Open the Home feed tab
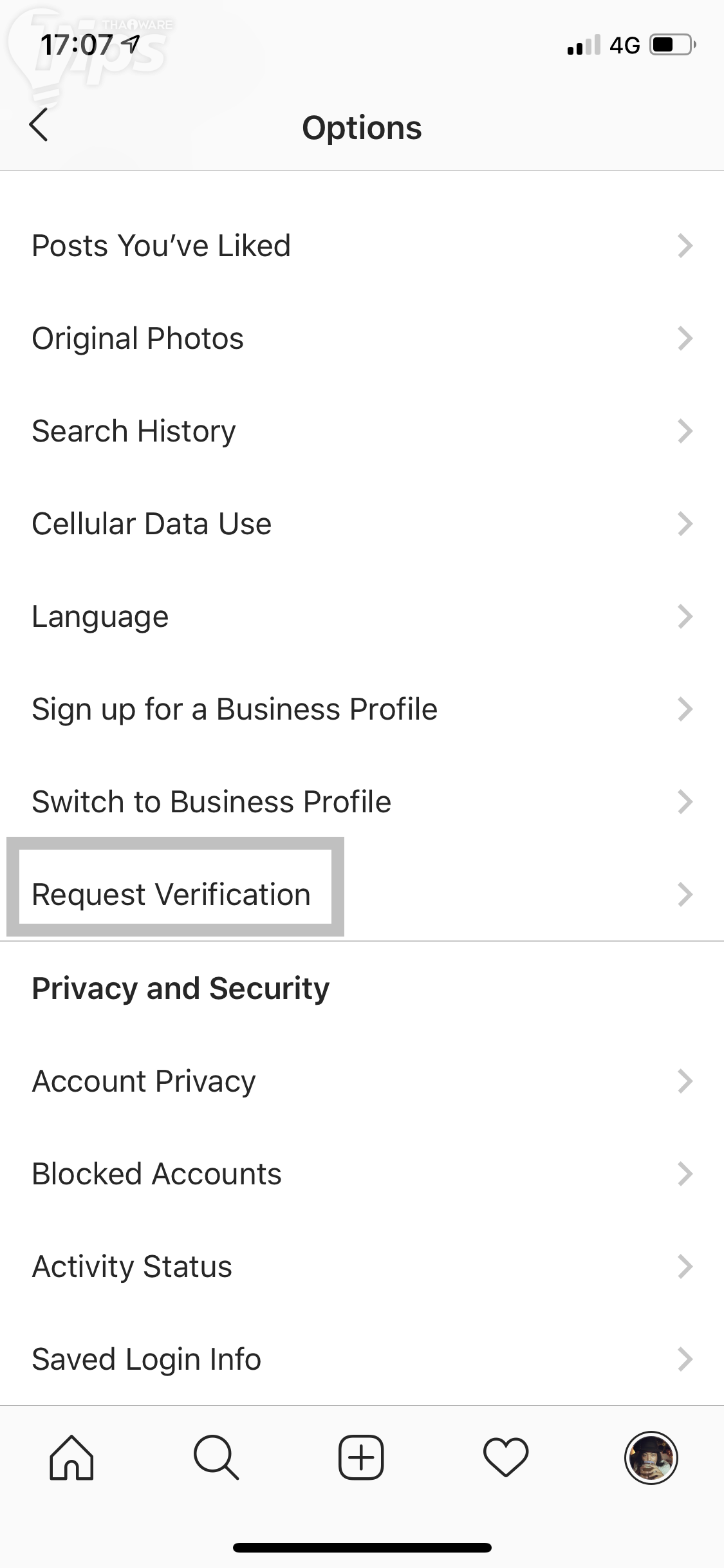724x1568 pixels. coord(71,1457)
